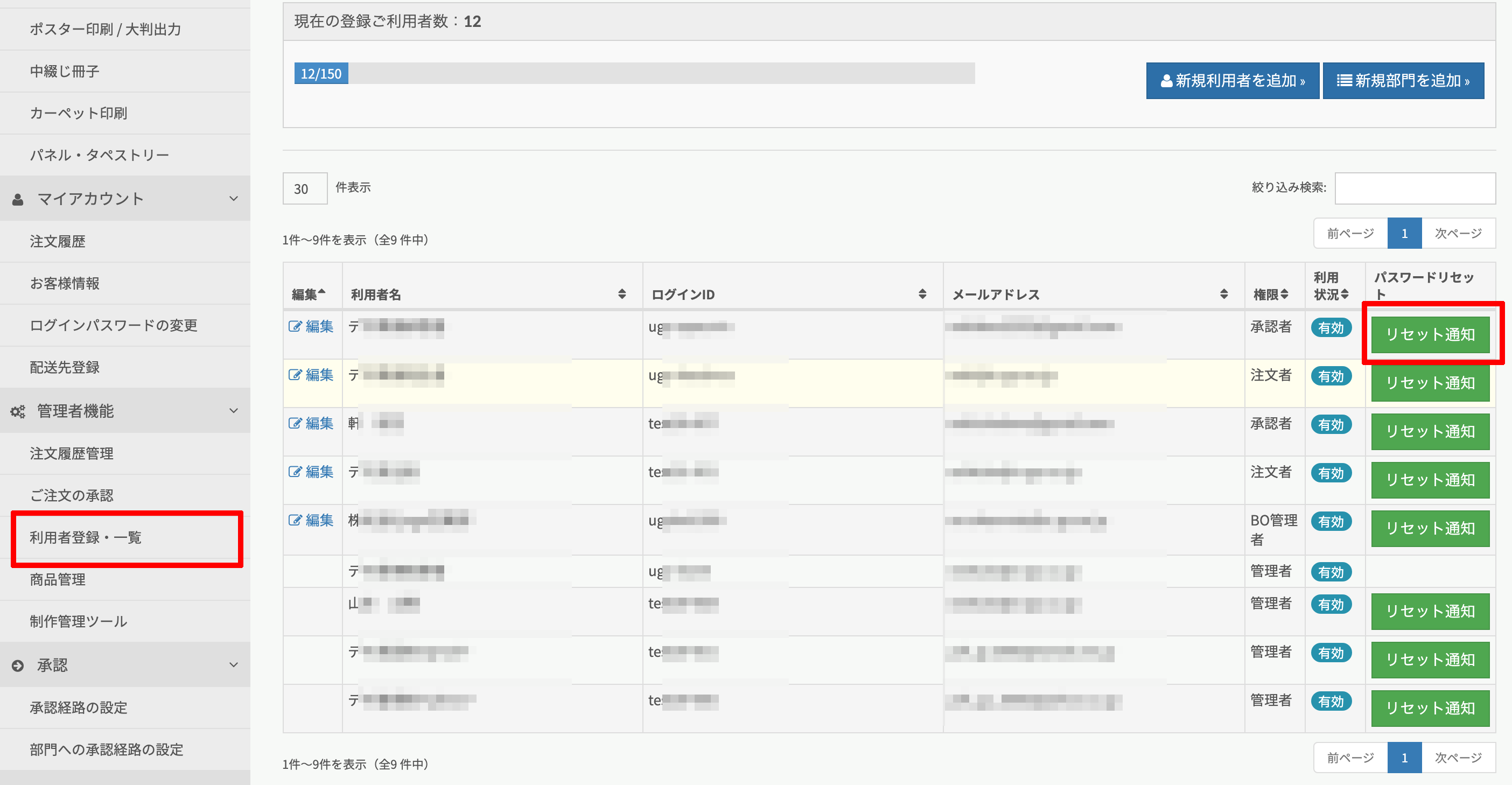The height and width of the screenshot is (785, 1512).
Task: Open 承認経路の設定 menu item
Action: tap(79, 707)
